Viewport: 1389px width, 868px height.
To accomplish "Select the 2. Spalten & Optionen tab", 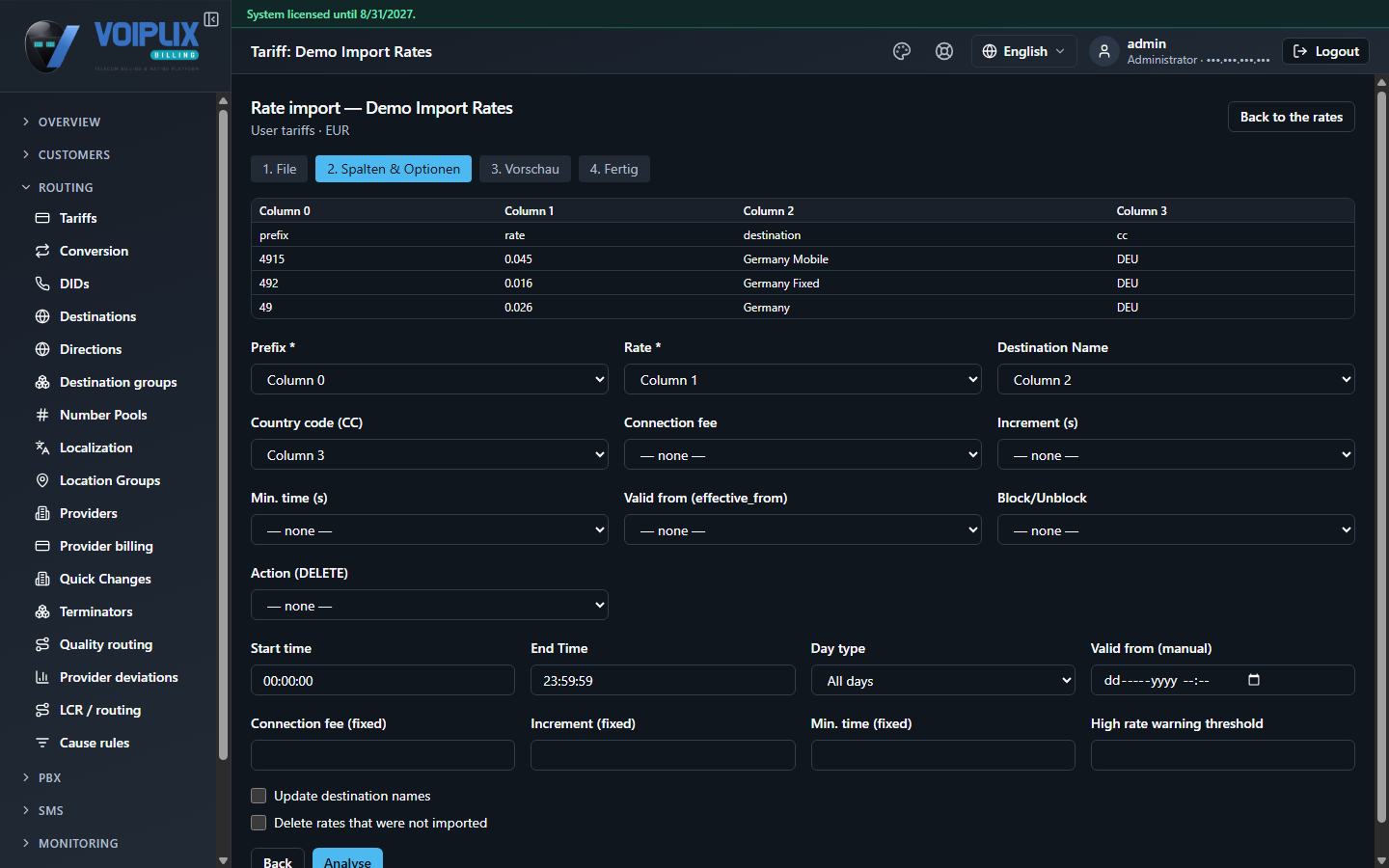I will [394, 169].
